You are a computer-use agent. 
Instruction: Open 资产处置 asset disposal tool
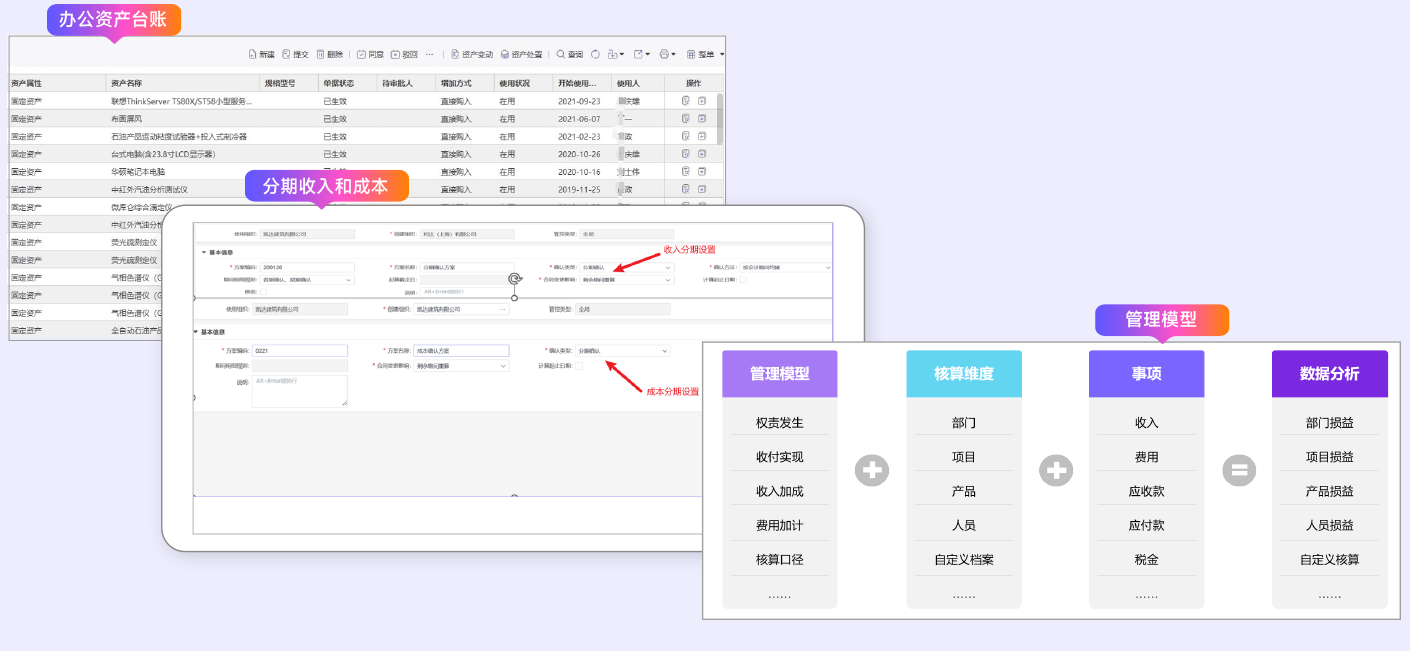pyautogui.click(x=521, y=54)
